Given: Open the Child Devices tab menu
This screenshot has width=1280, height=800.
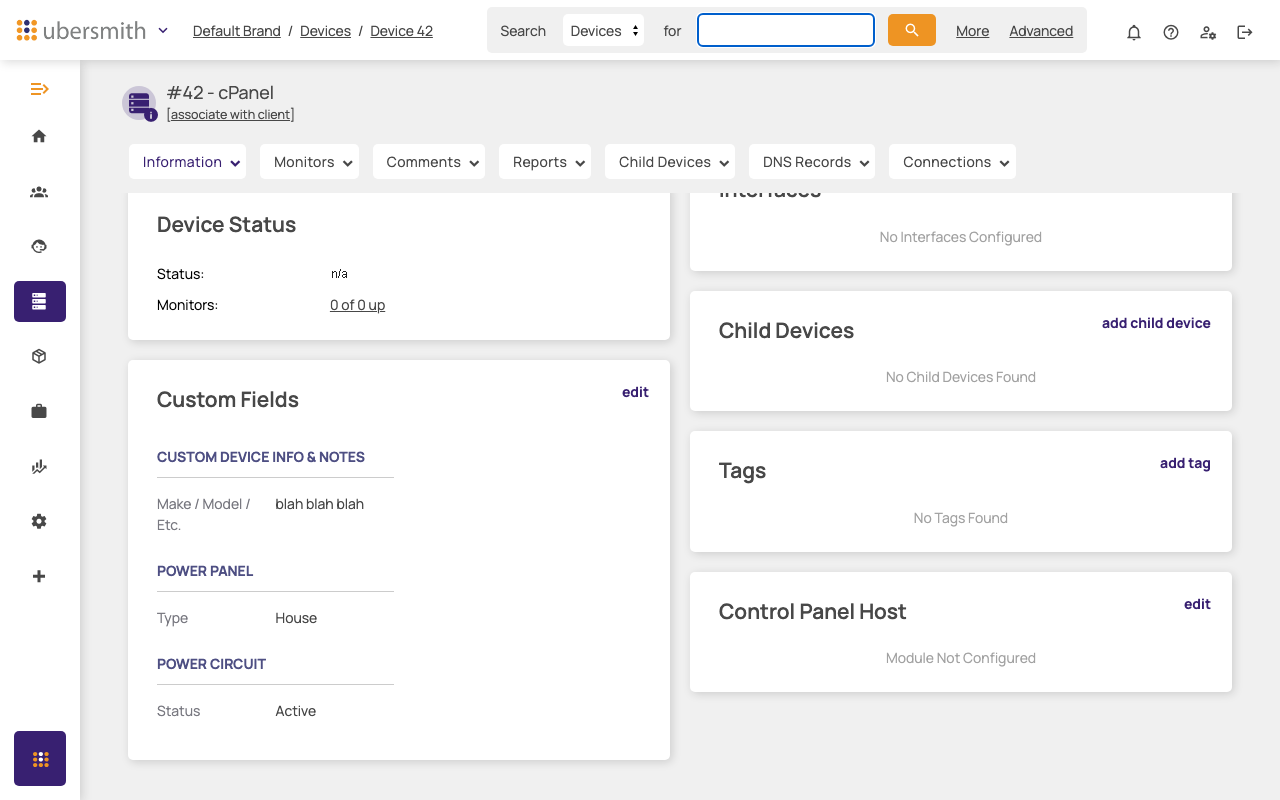Looking at the screenshot, I should pos(670,162).
